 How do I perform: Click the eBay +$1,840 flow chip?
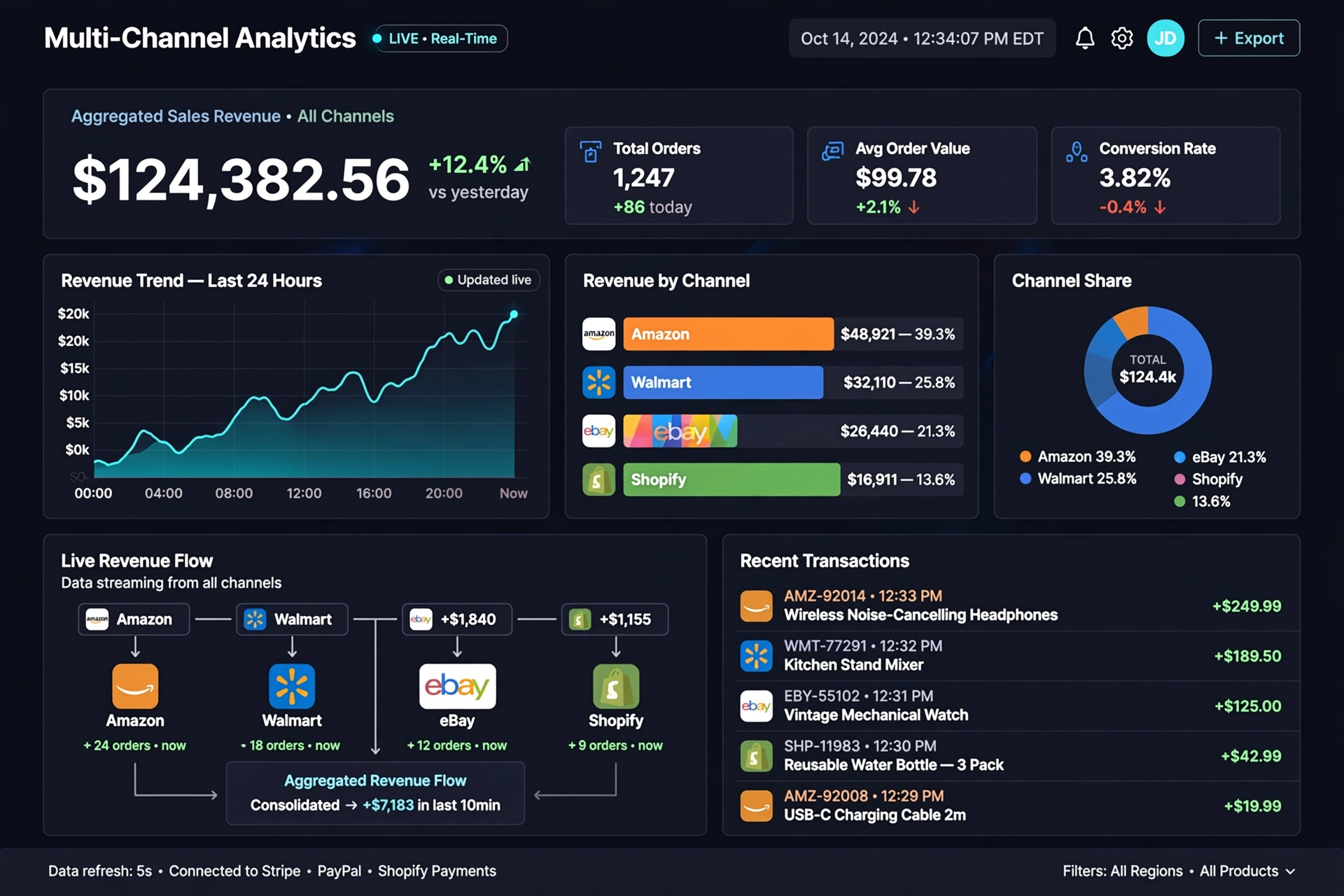coord(457,619)
